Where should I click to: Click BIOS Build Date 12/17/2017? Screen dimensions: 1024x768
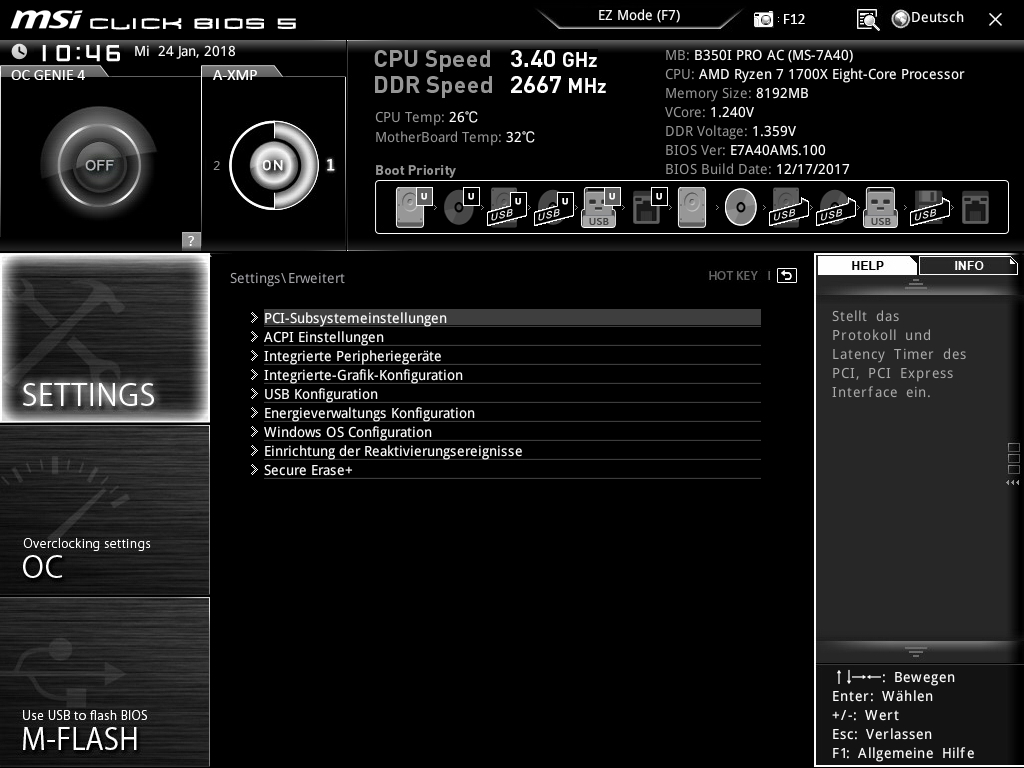pos(757,169)
